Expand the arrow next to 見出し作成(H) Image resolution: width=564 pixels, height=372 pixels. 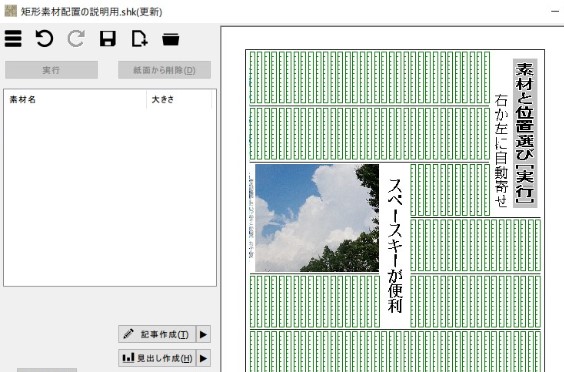coord(203,358)
